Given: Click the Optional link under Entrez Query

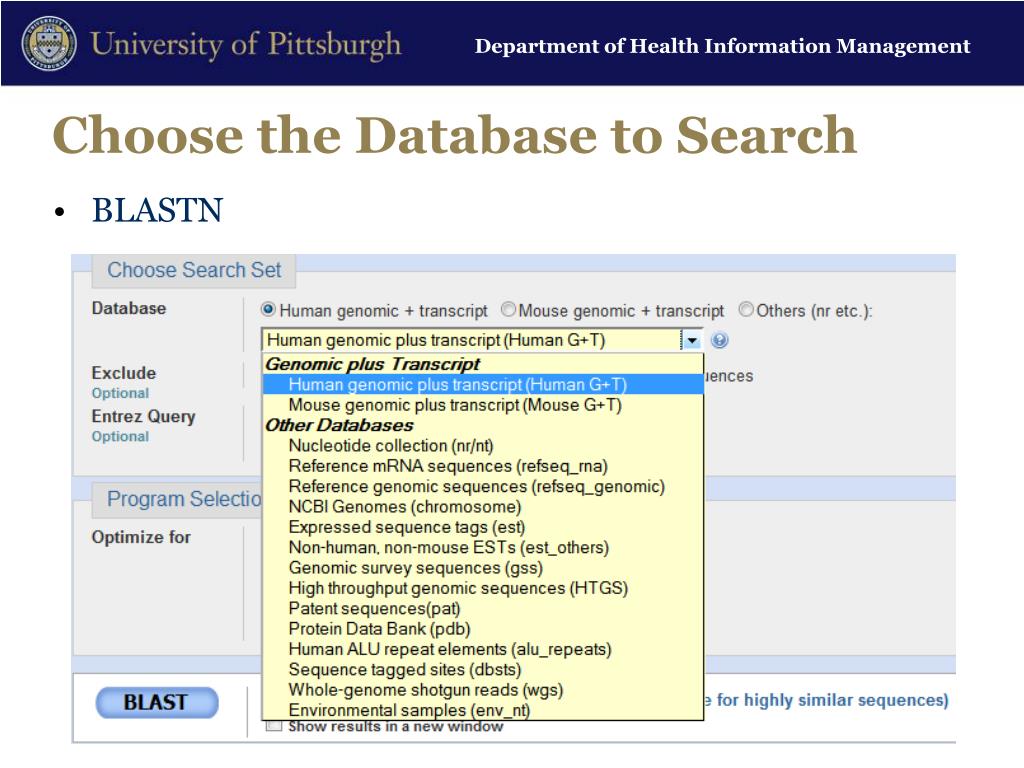Looking at the screenshot, I should pos(120,436).
